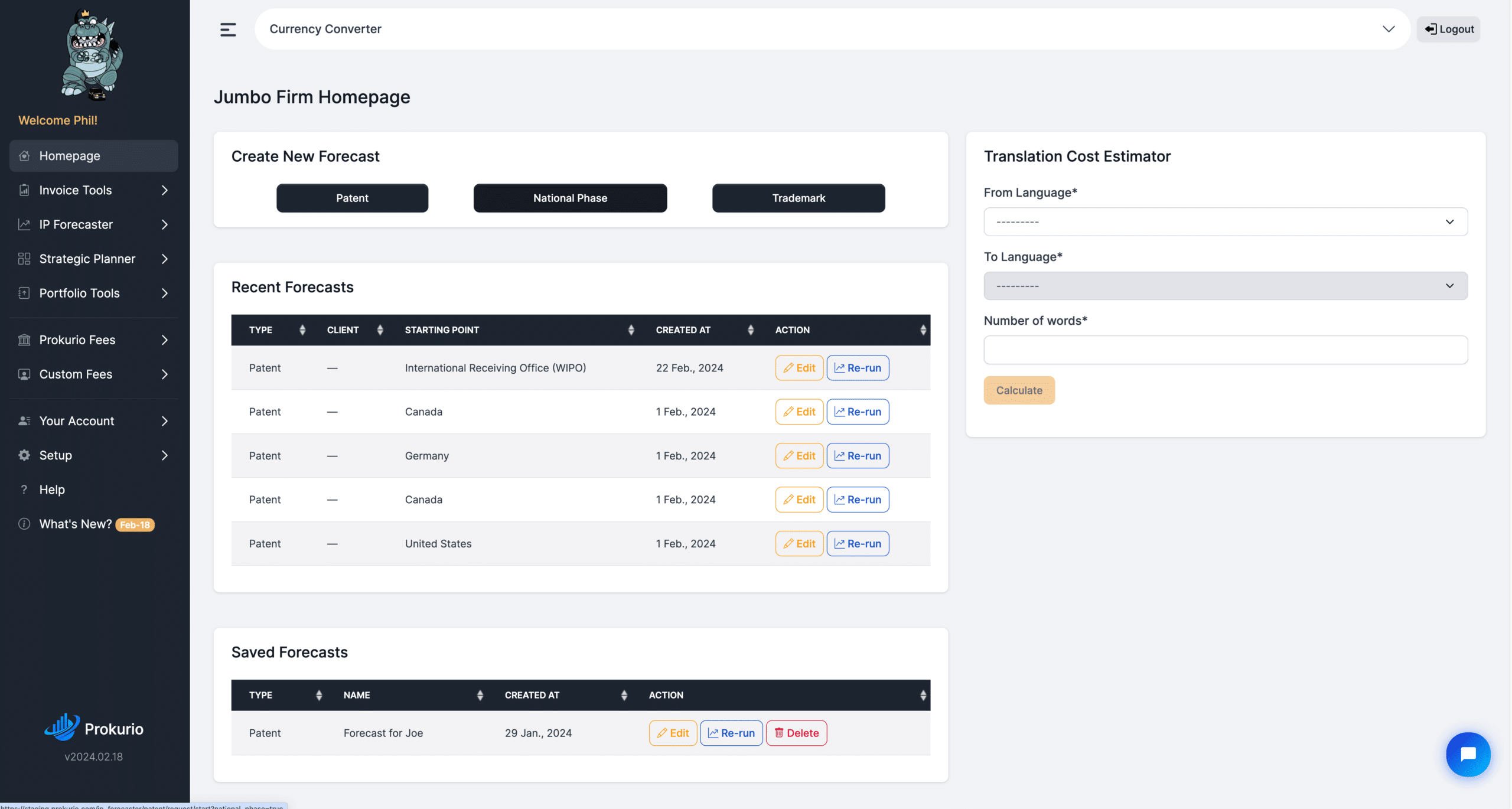
Task: Edit the United States patent forecast
Action: click(x=799, y=544)
